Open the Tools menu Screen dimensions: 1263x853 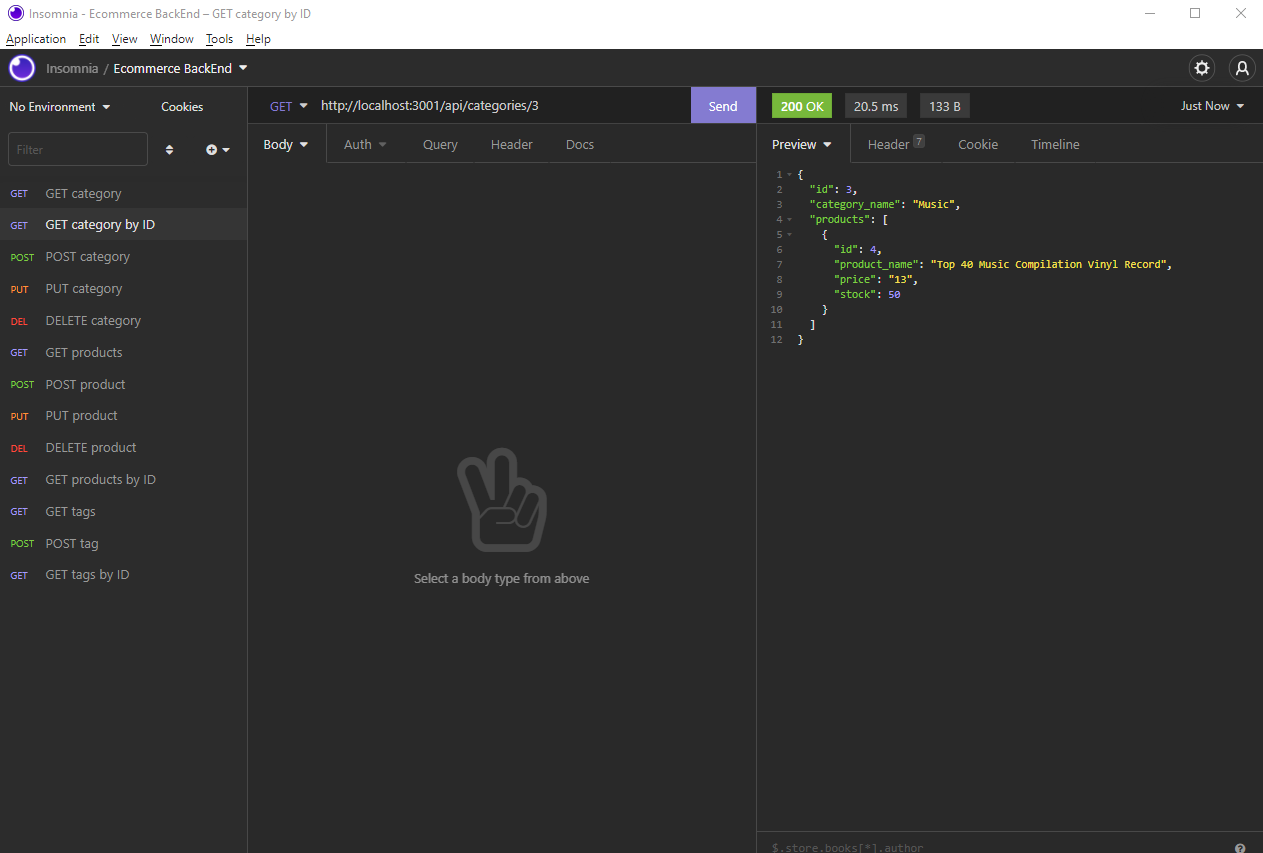tap(219, 38)
